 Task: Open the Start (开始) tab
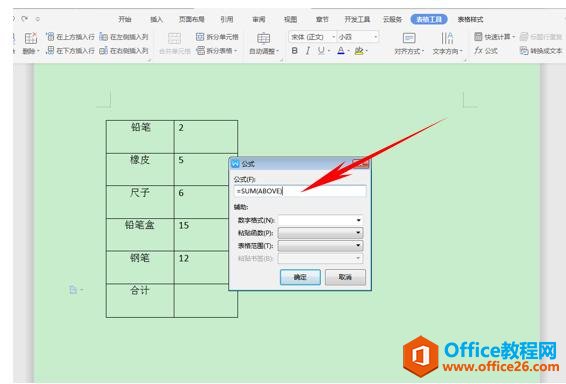point(125,19)
